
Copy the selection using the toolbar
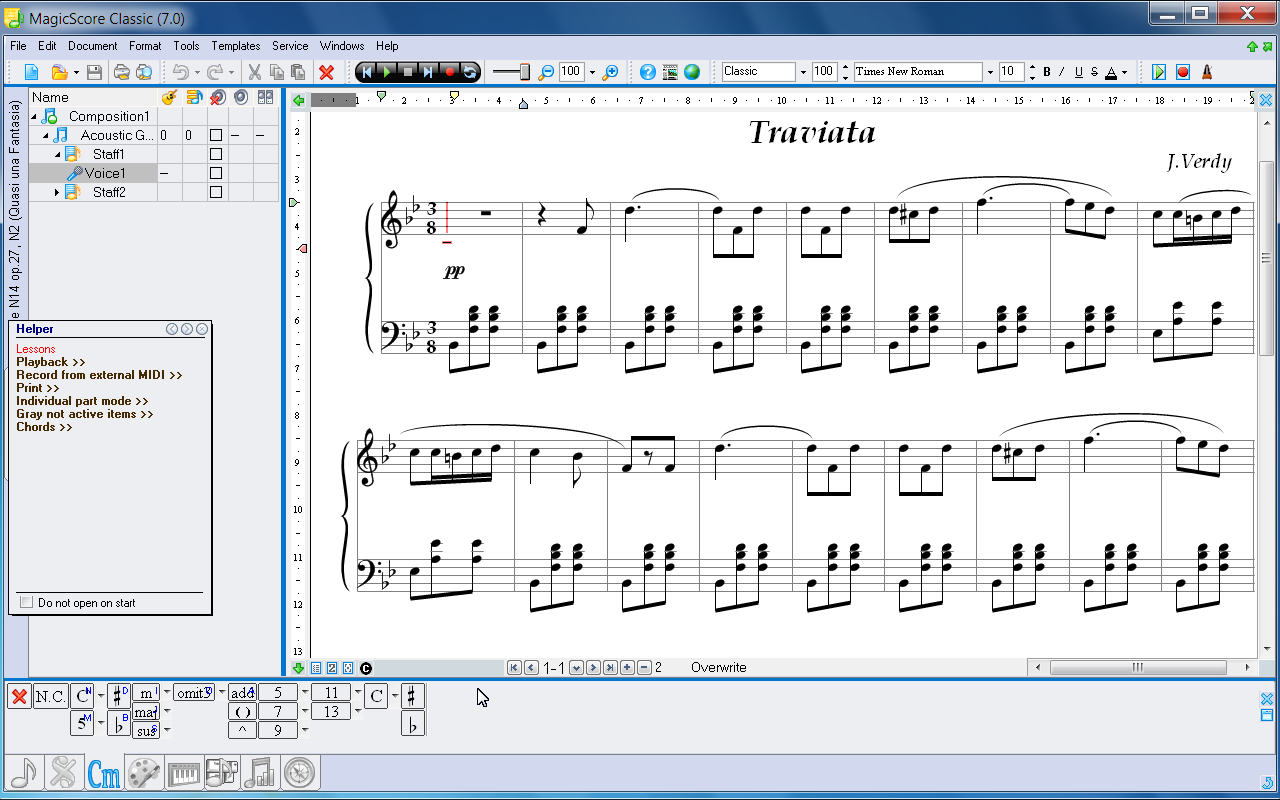click(276, 72)
